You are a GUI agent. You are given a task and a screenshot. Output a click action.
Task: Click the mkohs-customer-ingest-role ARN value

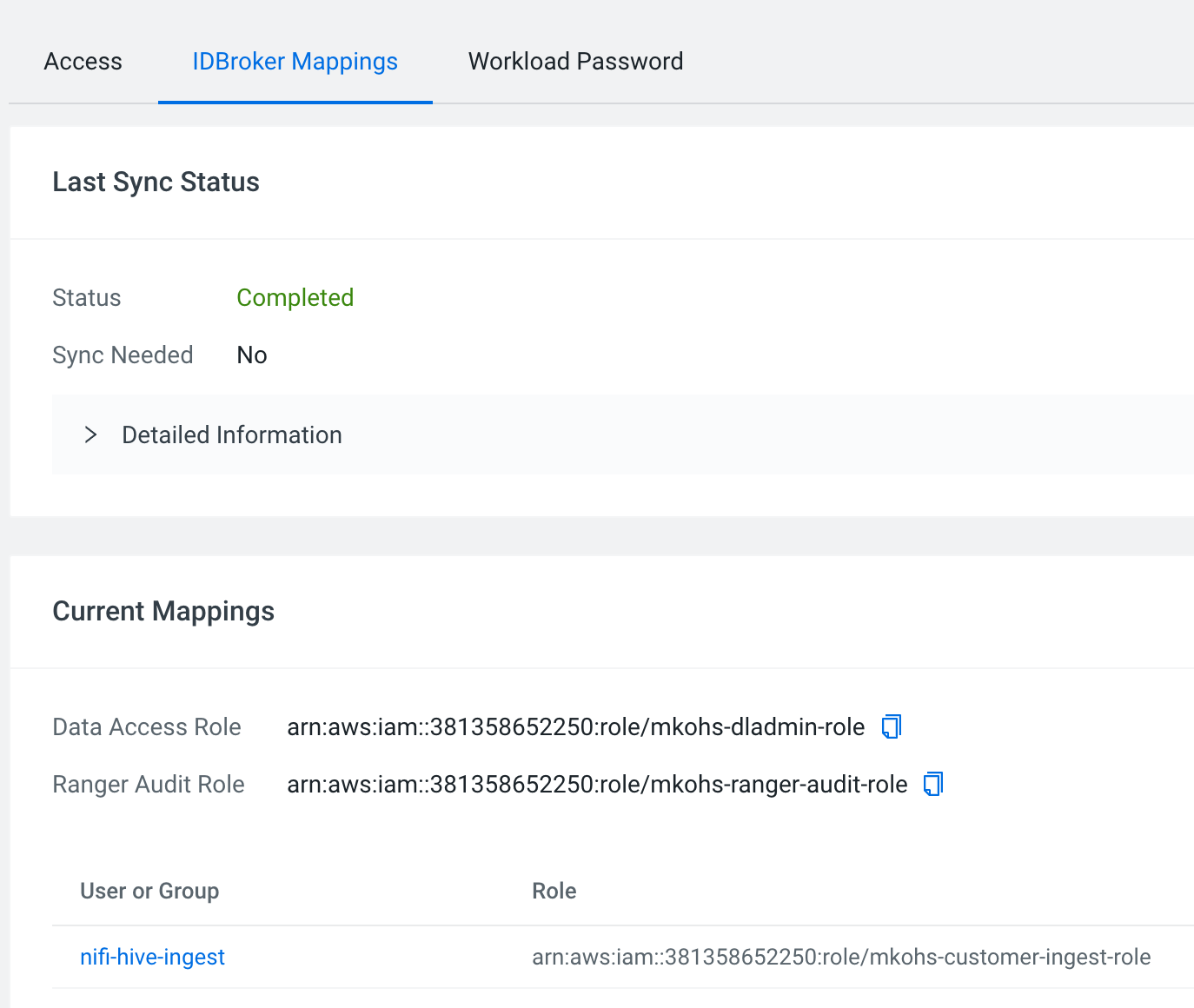click(841, 957)
